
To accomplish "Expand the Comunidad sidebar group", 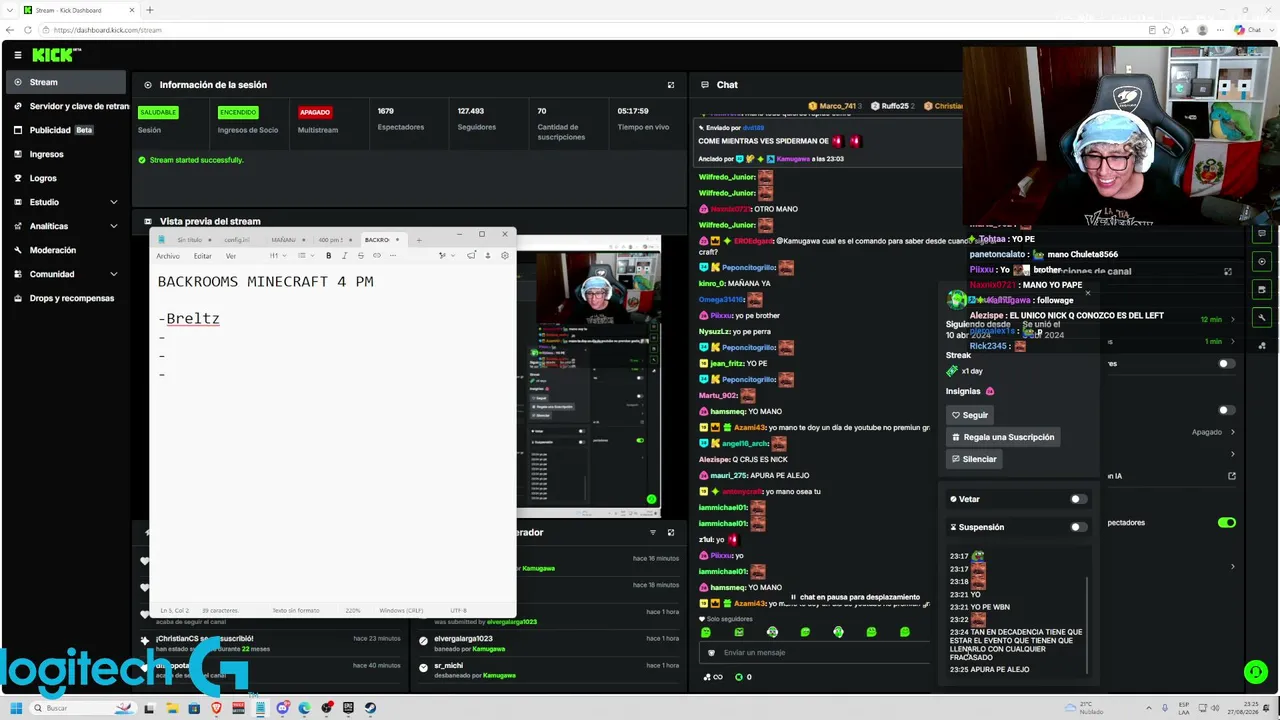I will [x=64, y=274].
